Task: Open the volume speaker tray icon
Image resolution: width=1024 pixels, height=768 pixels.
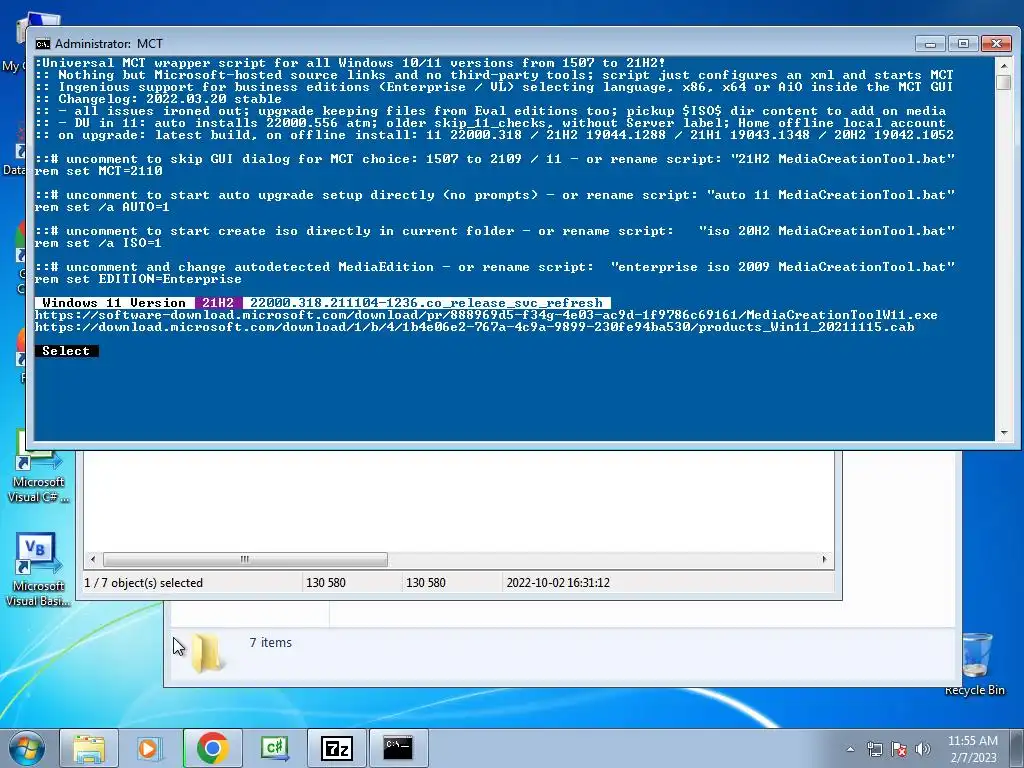Action: coord(922,749)
